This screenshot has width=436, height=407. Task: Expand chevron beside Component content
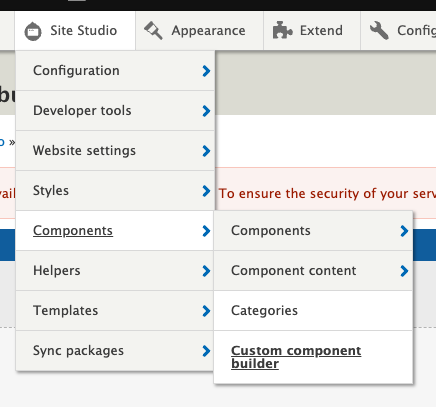[404, 271]
